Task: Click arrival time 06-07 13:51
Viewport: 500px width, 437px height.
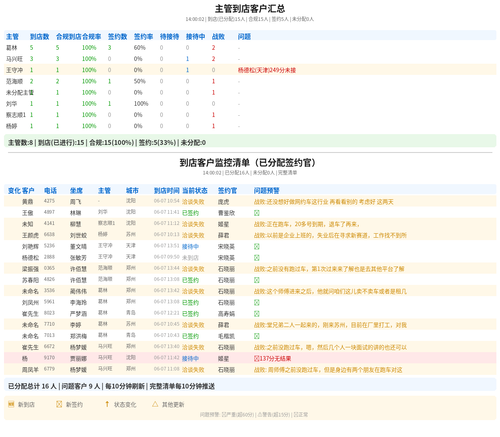Action: coord(167,246)
